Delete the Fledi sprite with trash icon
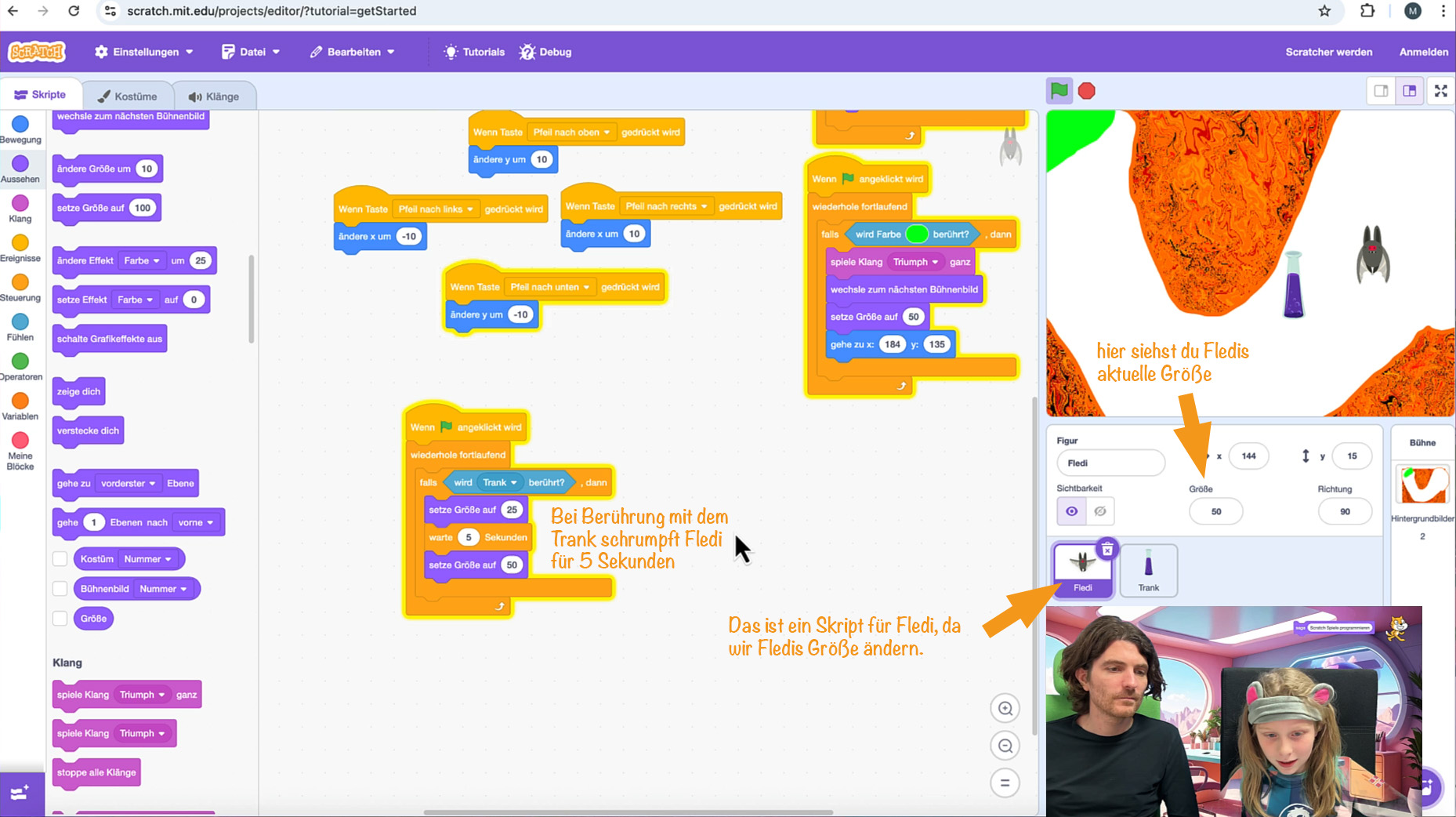Viewport: 1456px width, 817px height. click(1106, 549)
